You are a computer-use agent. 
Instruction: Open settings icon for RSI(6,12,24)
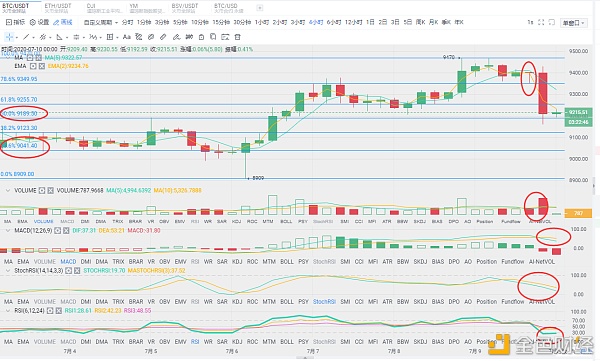click(x=50, y=310)
